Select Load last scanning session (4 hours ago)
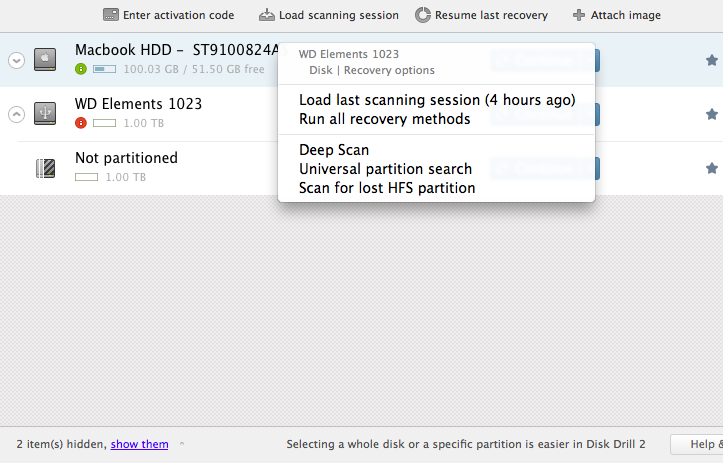Viewport: 723px width, 463px height. click(x=437, y=100)
